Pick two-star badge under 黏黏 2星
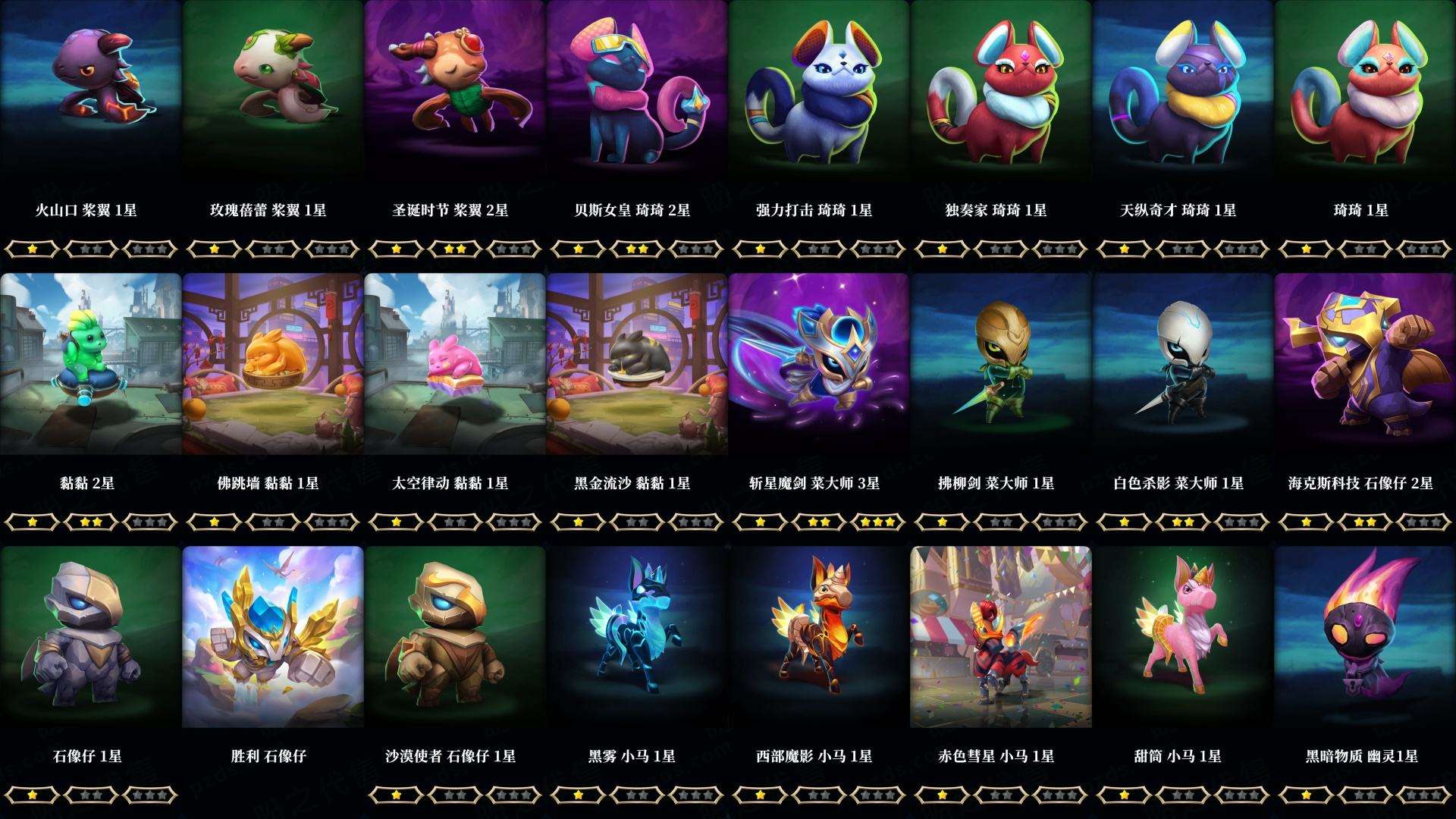1456x819 pixels. point(91,522)
